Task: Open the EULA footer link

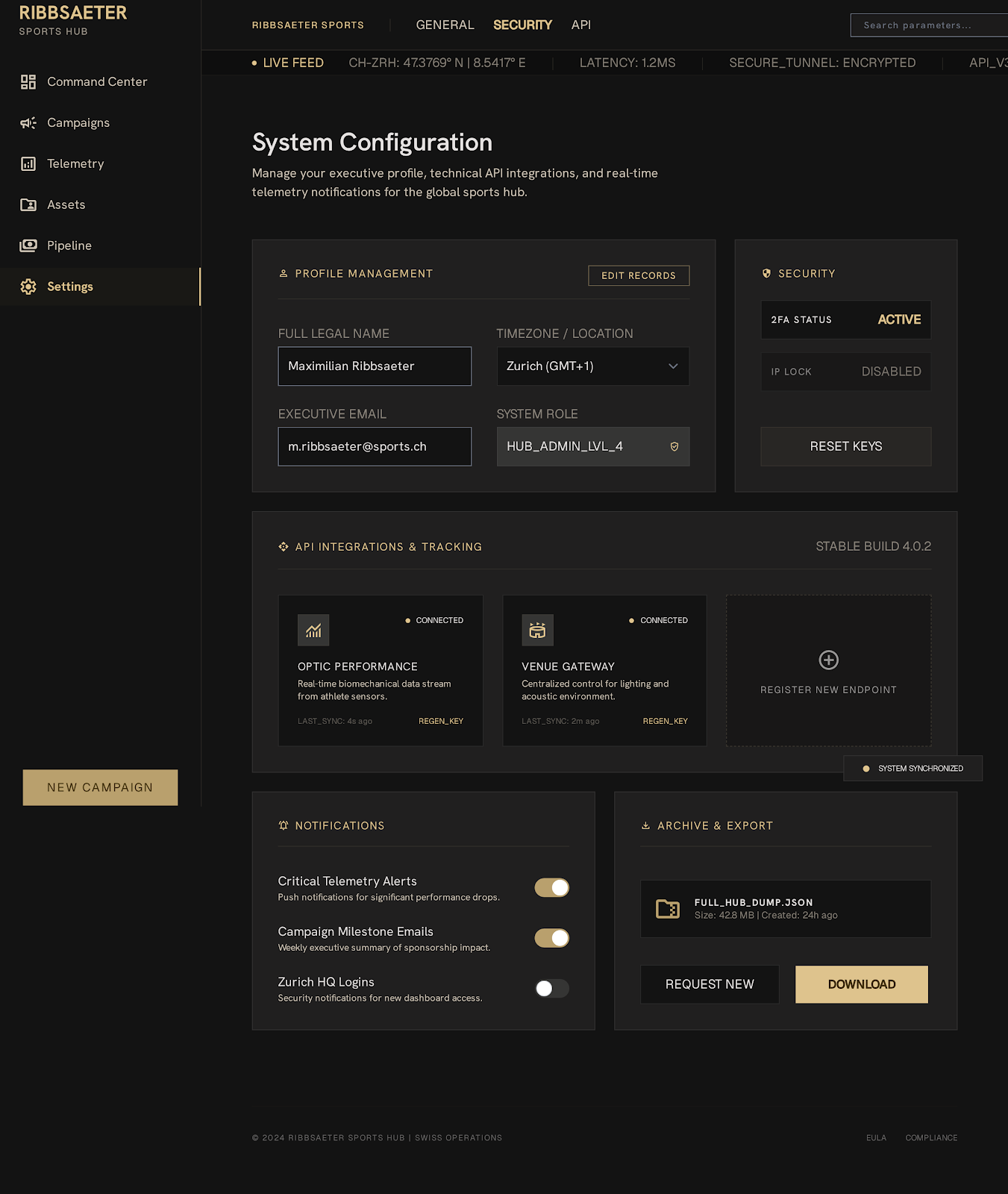Action: pos(876,1138)
